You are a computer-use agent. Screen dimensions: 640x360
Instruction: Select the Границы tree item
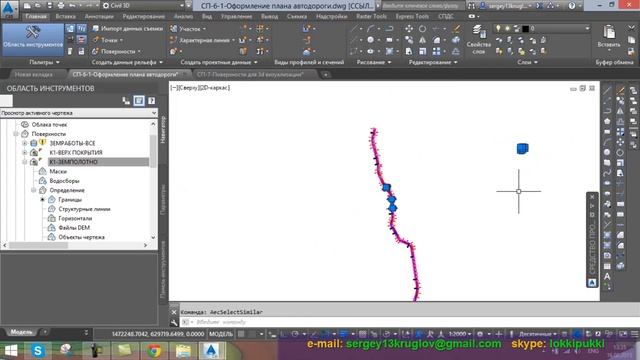[70, 200]
